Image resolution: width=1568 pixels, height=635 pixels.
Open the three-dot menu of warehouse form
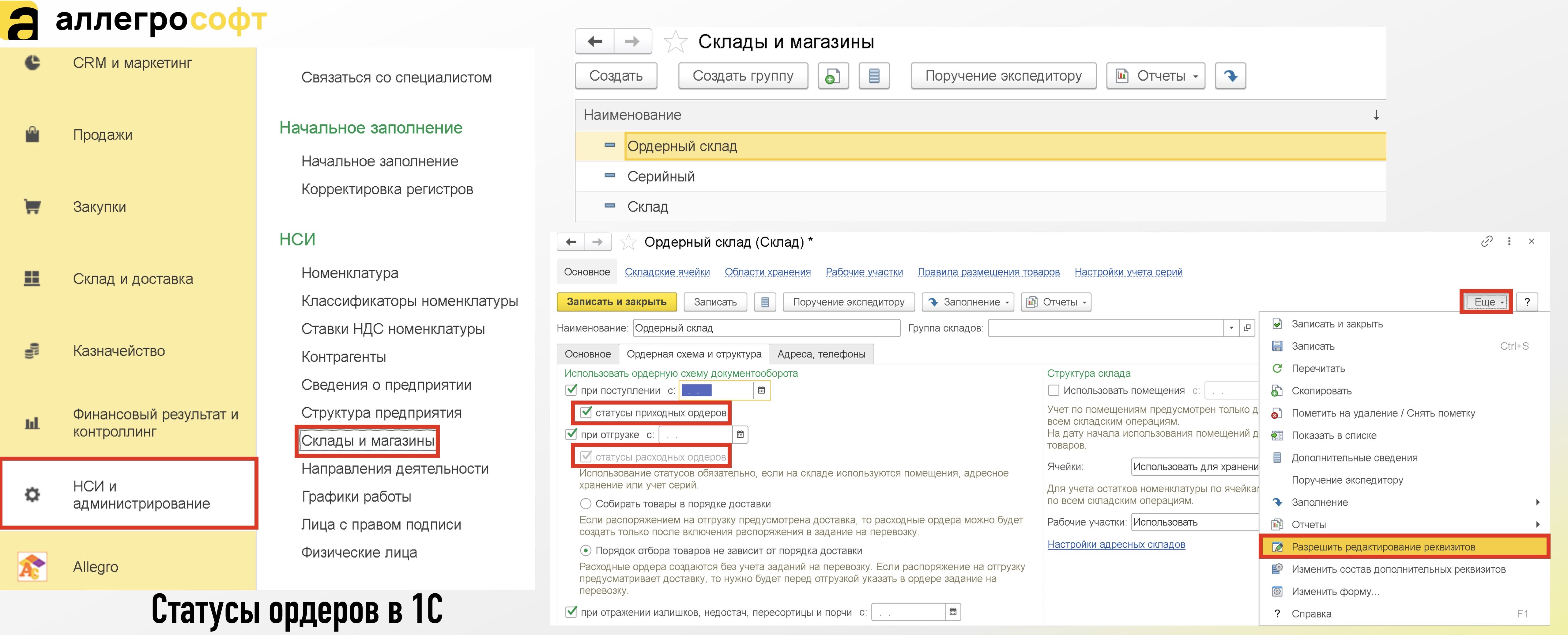(x=1509, y=241)
